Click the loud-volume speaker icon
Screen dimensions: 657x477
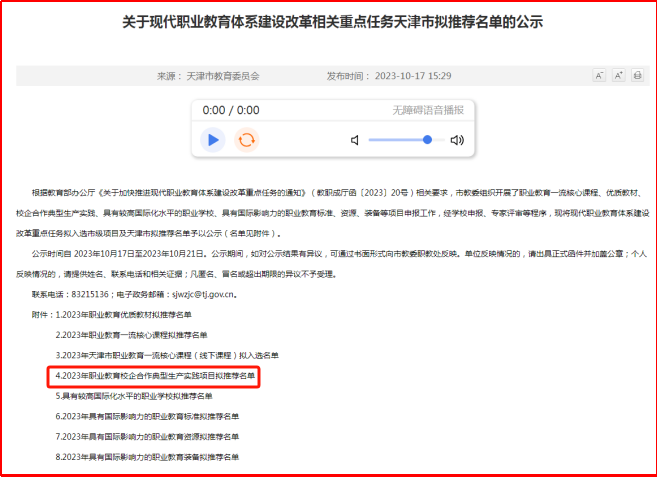(x=457, y=140)
